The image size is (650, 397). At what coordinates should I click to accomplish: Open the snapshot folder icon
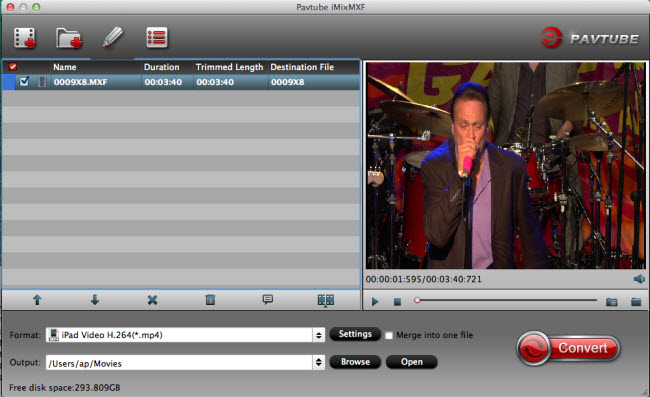click(636, 302)
